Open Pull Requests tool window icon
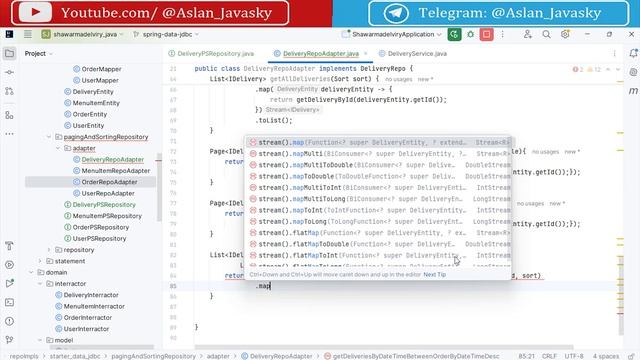Viewport: 640px width, 360px height. [x=9, y=91]
